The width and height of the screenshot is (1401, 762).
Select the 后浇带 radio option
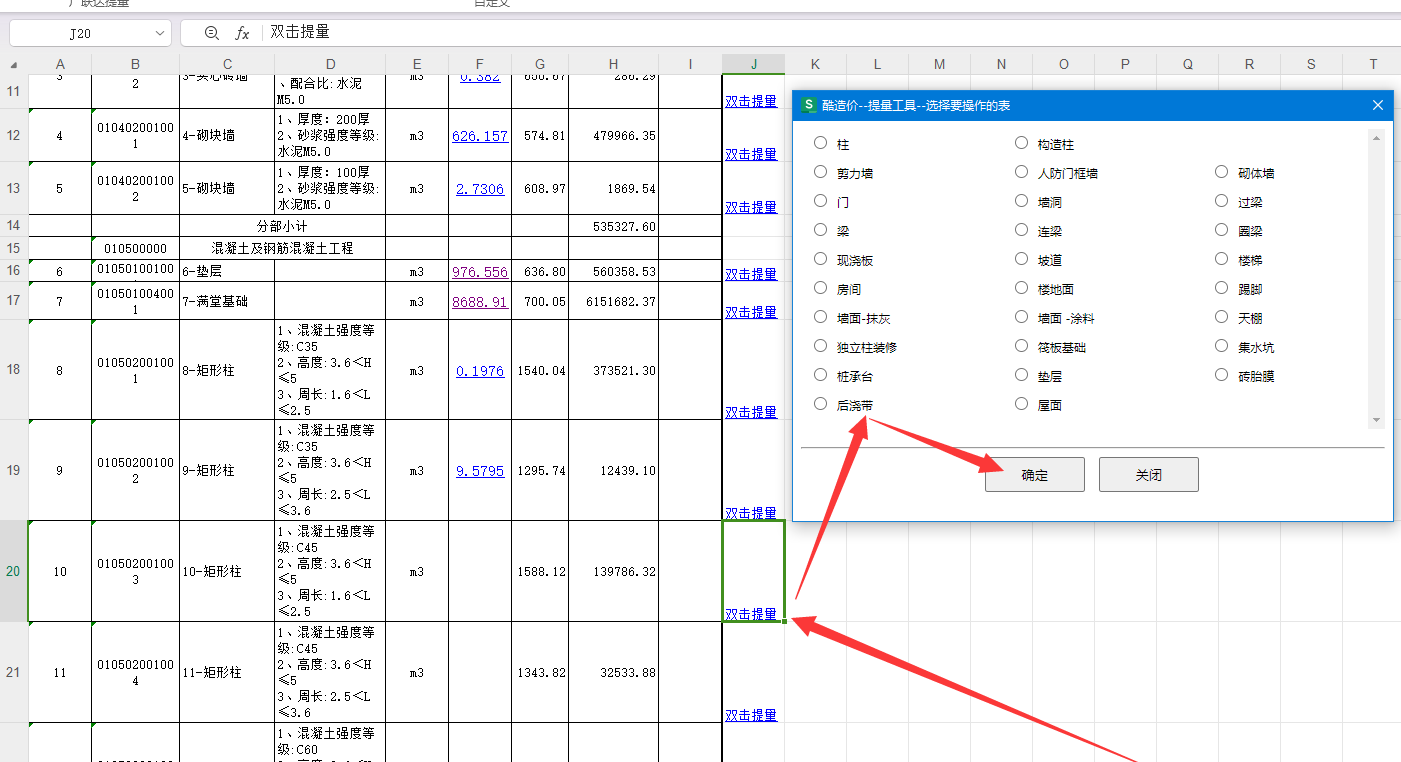[x=821, y=404]
